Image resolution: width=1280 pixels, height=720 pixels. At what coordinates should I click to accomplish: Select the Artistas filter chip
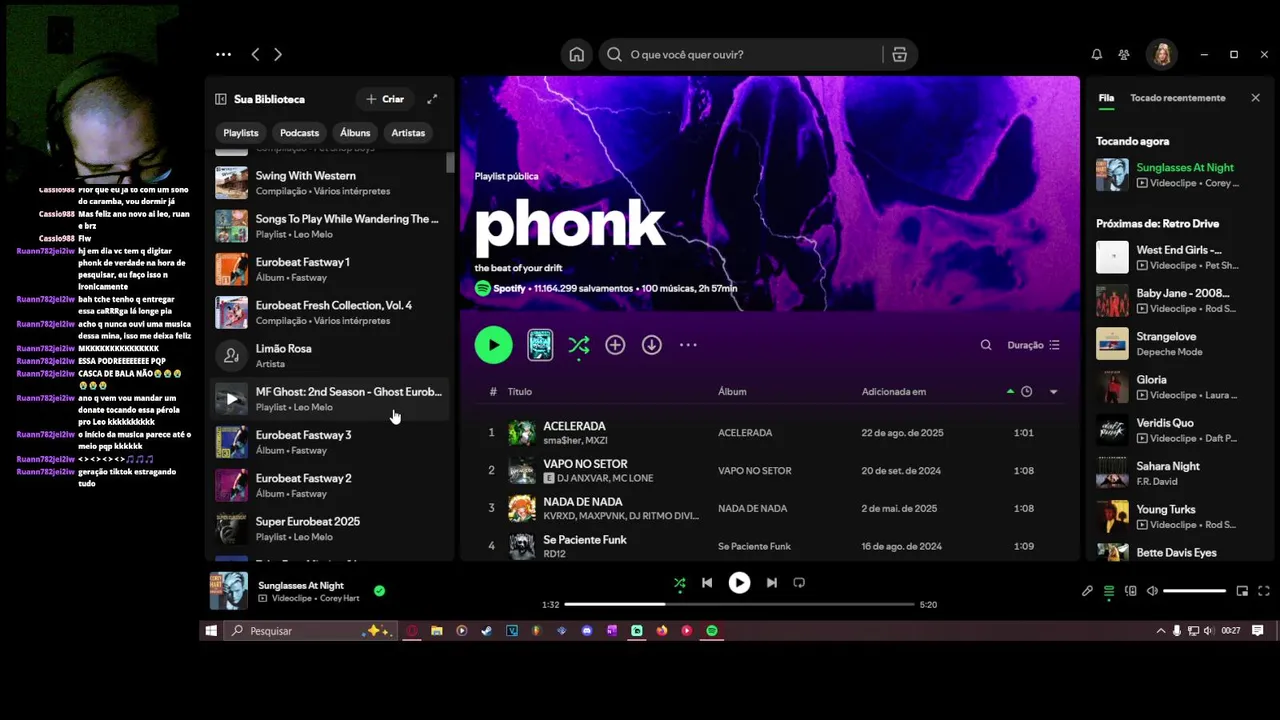click(408, 133)
